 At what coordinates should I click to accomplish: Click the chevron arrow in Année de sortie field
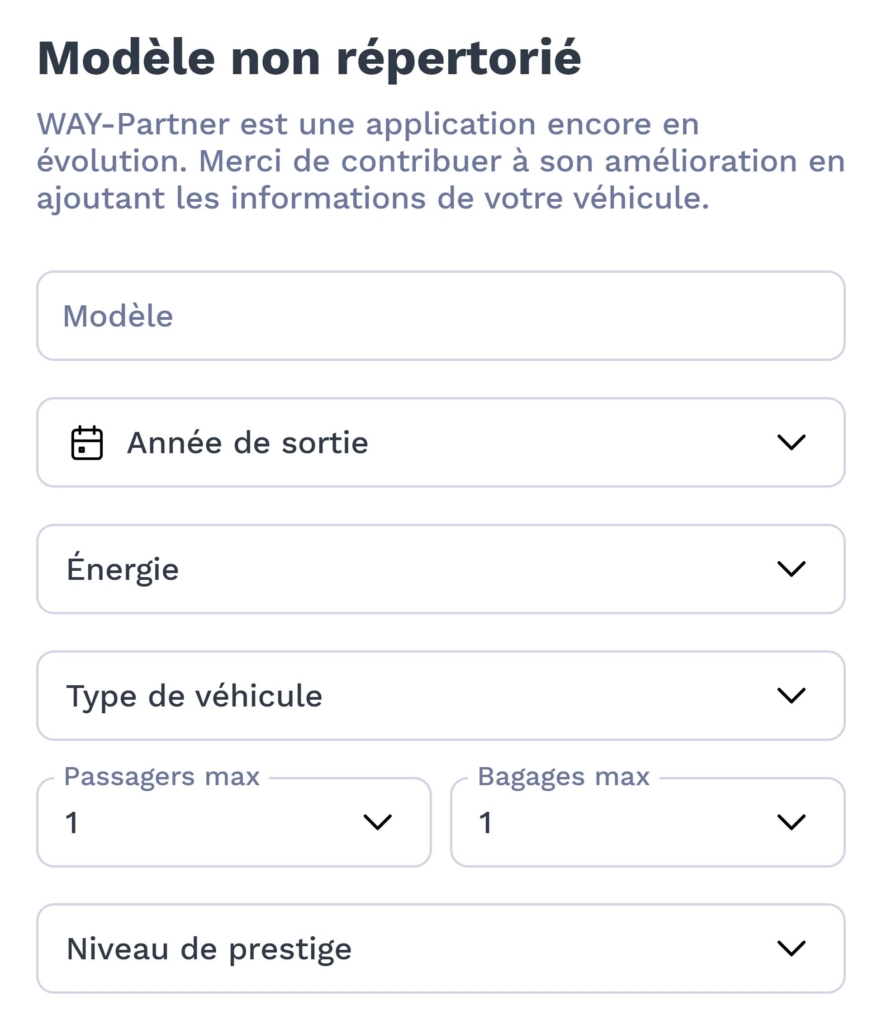pos(790,442)
